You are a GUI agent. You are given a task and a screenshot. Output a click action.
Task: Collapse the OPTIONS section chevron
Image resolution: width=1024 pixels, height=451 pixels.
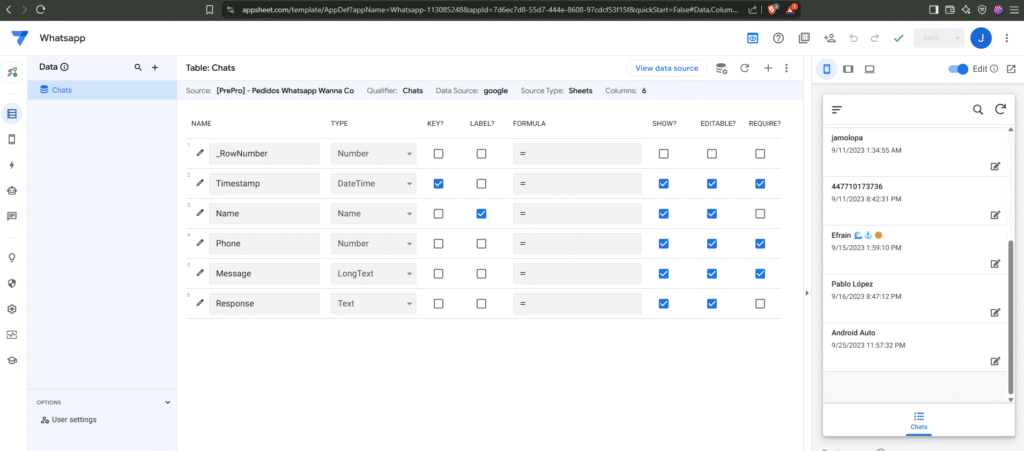[167, 403]
